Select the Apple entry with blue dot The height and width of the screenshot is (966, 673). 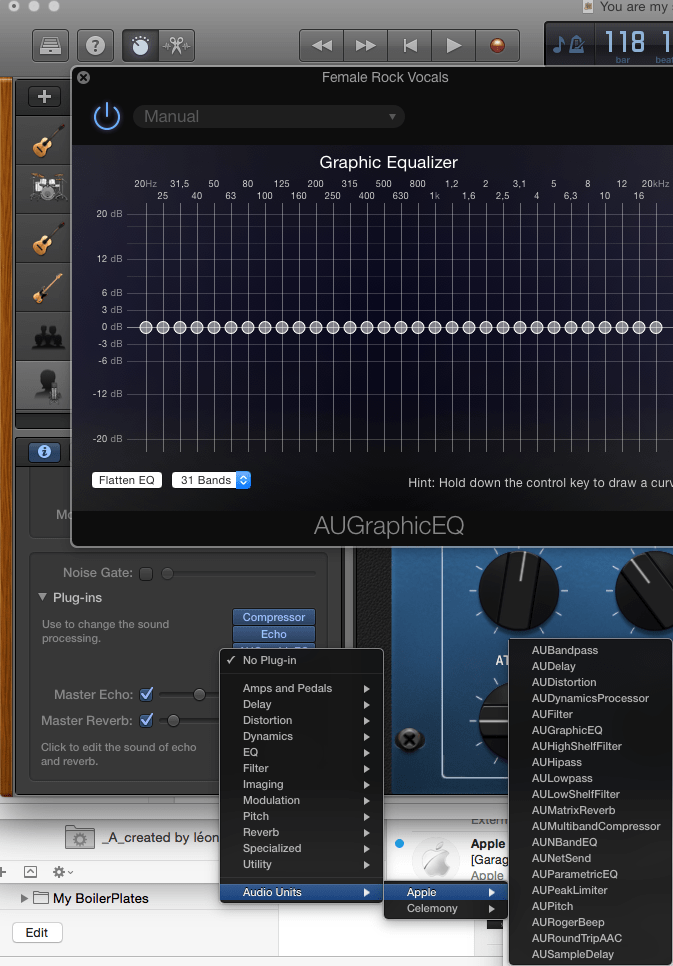coord(450,859)
